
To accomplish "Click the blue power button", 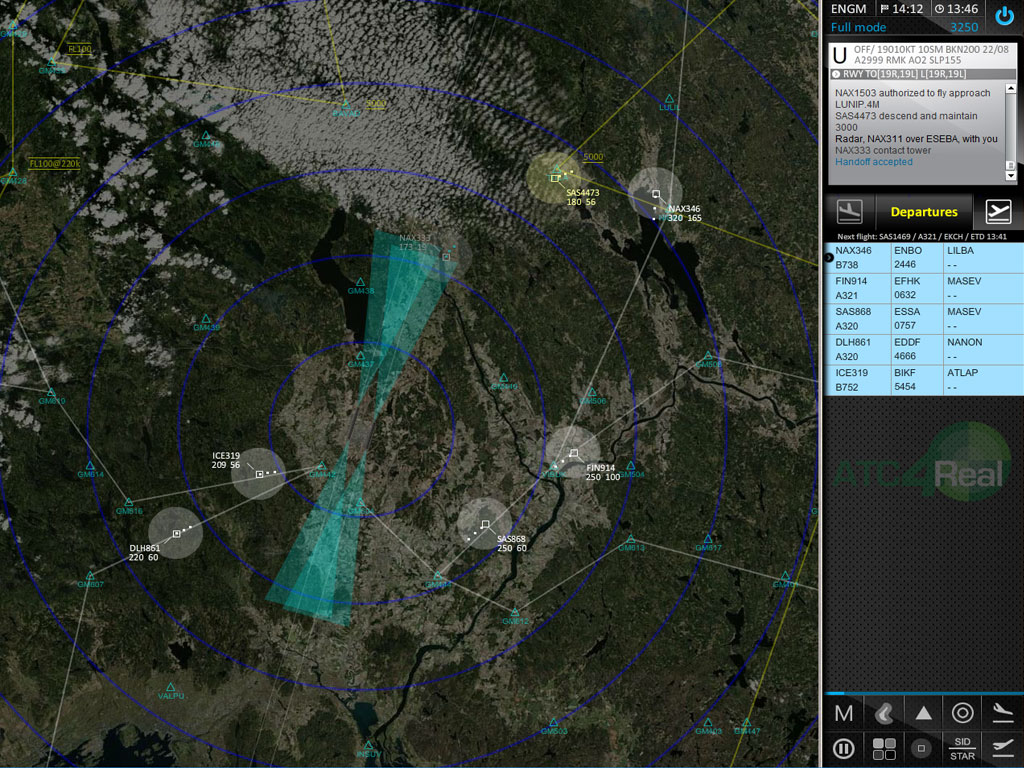I will coord(1005,16).
